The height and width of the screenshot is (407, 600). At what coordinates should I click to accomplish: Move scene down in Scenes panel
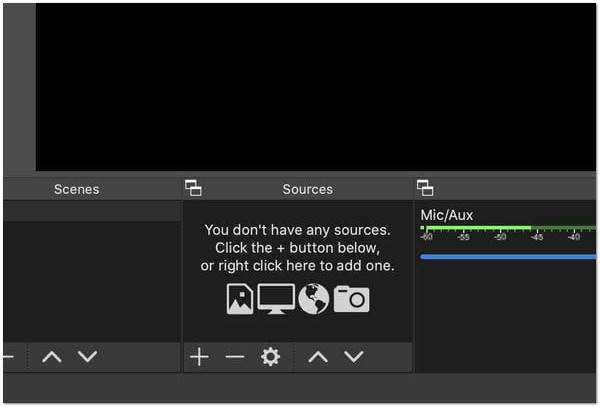pyautogui.click(x=87, y=357)
